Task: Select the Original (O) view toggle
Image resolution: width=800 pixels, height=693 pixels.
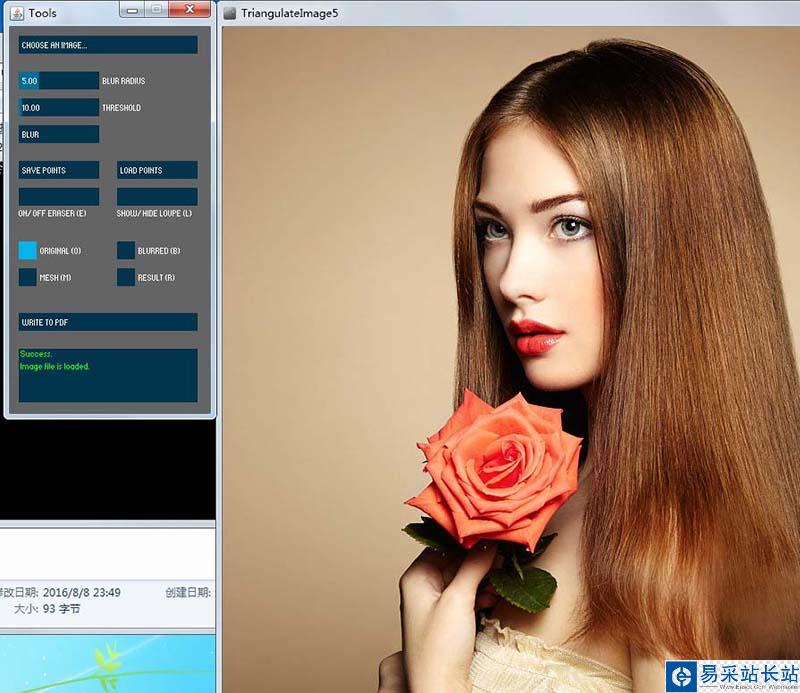Action: point(28,251)
